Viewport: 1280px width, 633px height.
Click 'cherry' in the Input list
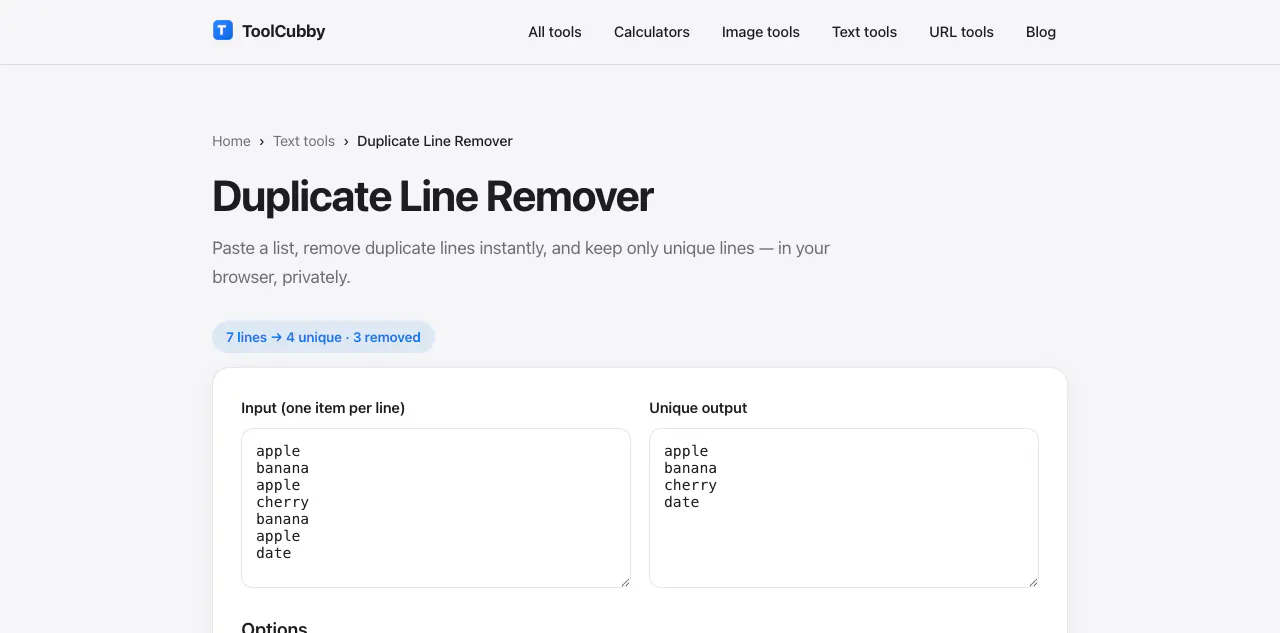(282, 502)
